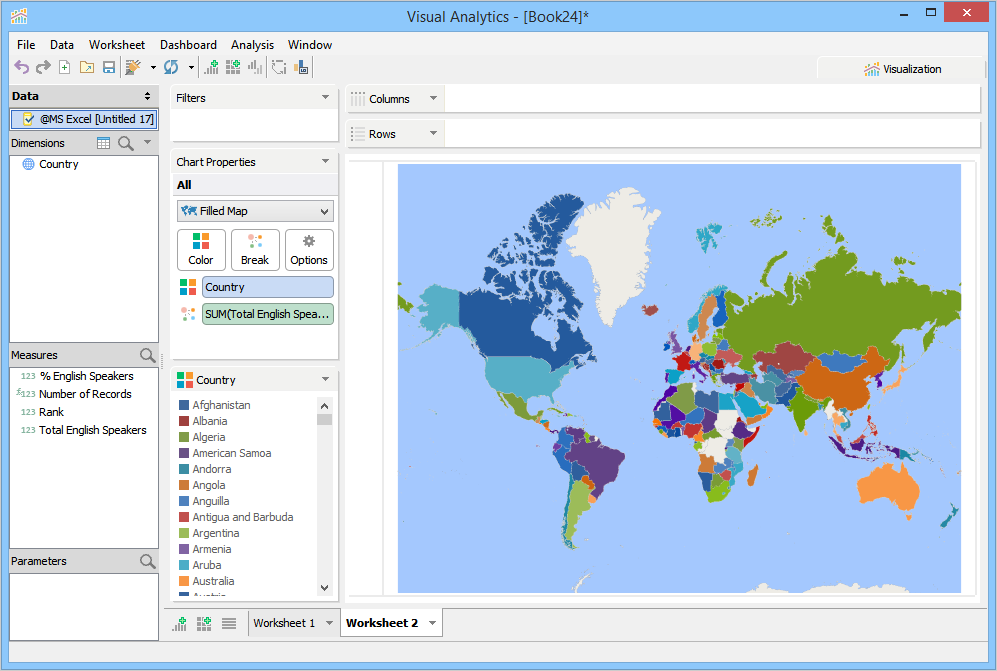997x671 pixels.
Task: Switch to Worksheet 1 tab
Action: point(284,623)
